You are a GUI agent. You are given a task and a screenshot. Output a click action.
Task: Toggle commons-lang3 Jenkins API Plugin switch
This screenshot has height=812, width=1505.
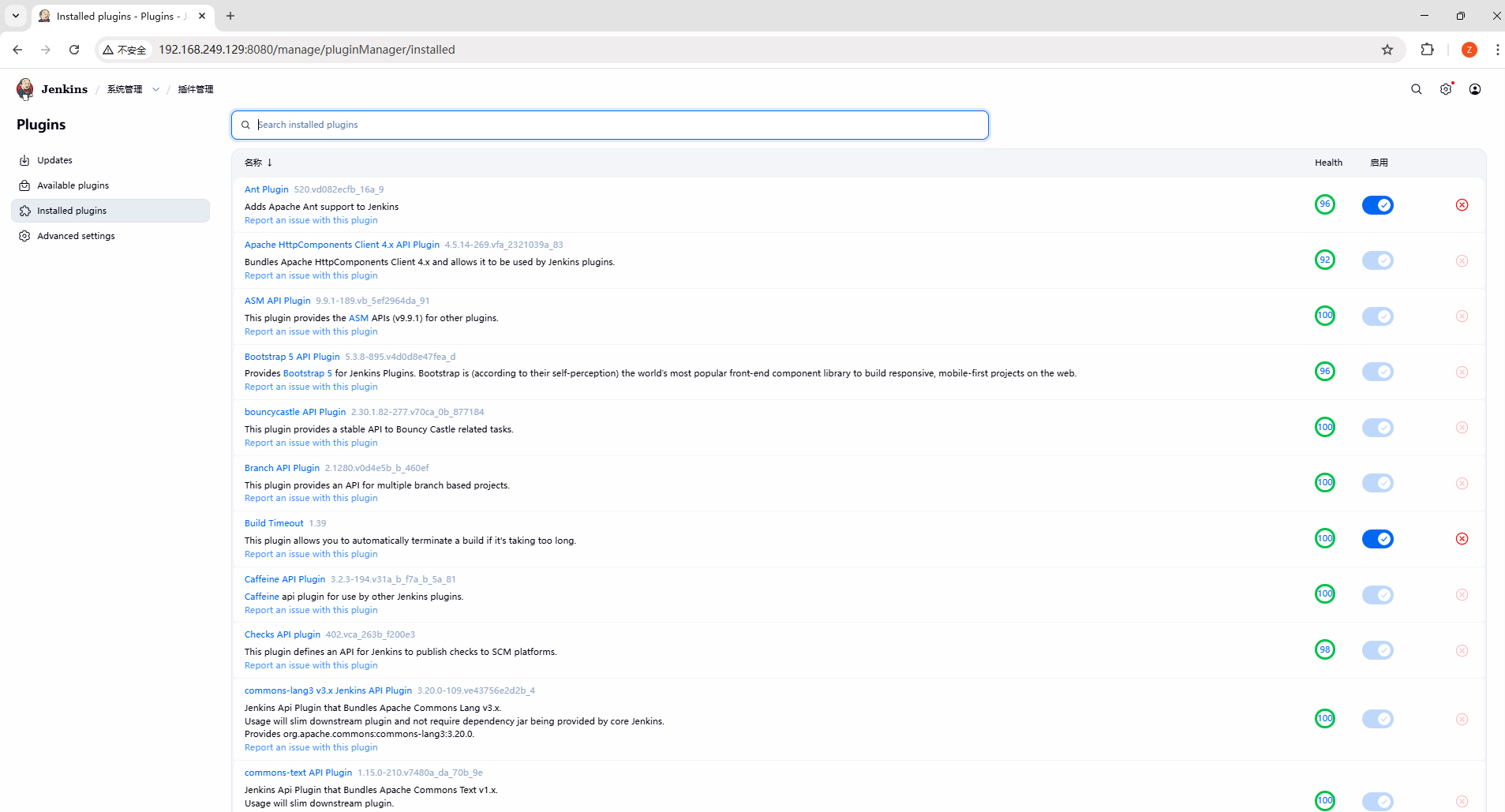click(1378, 719)
